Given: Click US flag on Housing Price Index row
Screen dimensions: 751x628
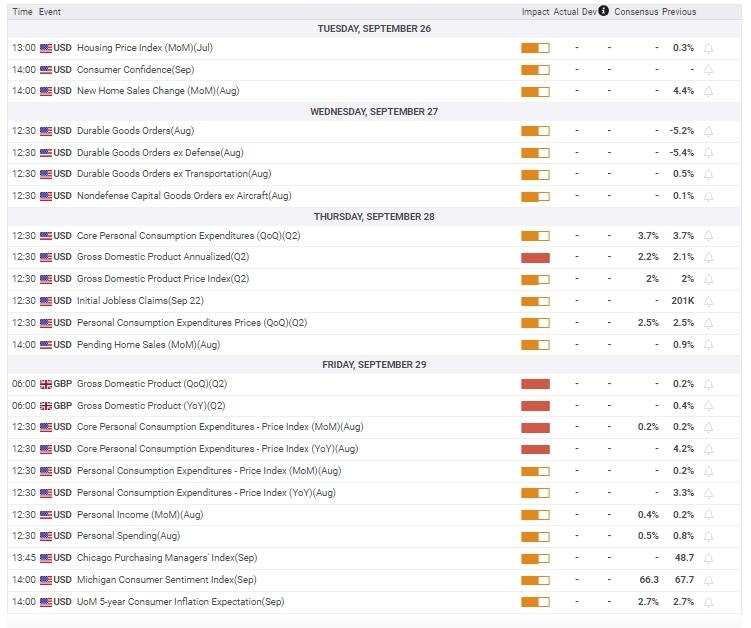Looking at the screenshot, I should coord(46,48).
